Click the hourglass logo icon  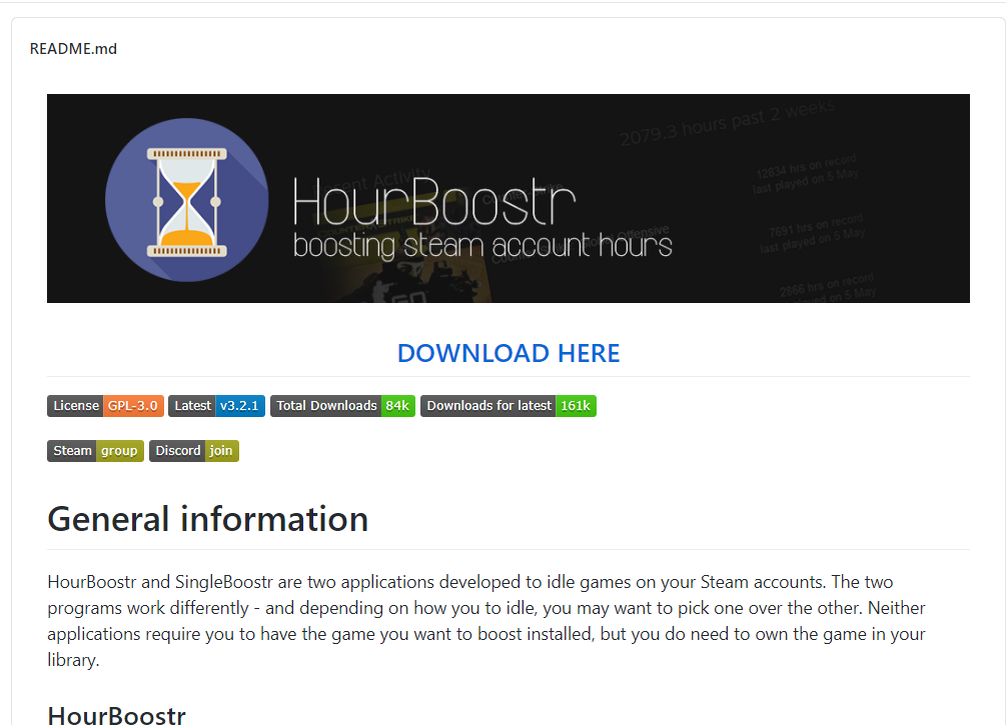coord(187,200)
